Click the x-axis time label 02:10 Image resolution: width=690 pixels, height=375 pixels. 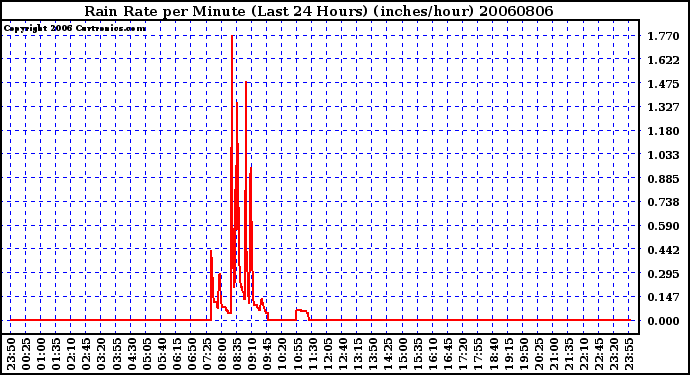71,354
